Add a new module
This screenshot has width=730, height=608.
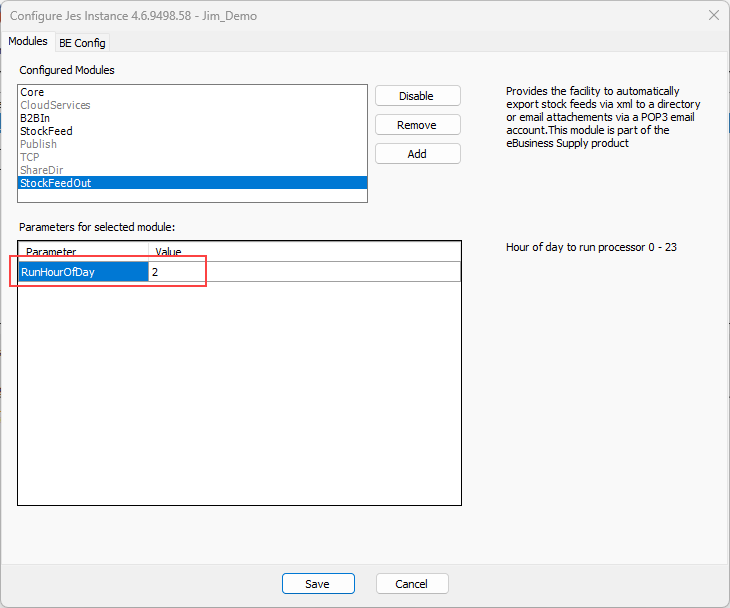click(x=417, y=154)
